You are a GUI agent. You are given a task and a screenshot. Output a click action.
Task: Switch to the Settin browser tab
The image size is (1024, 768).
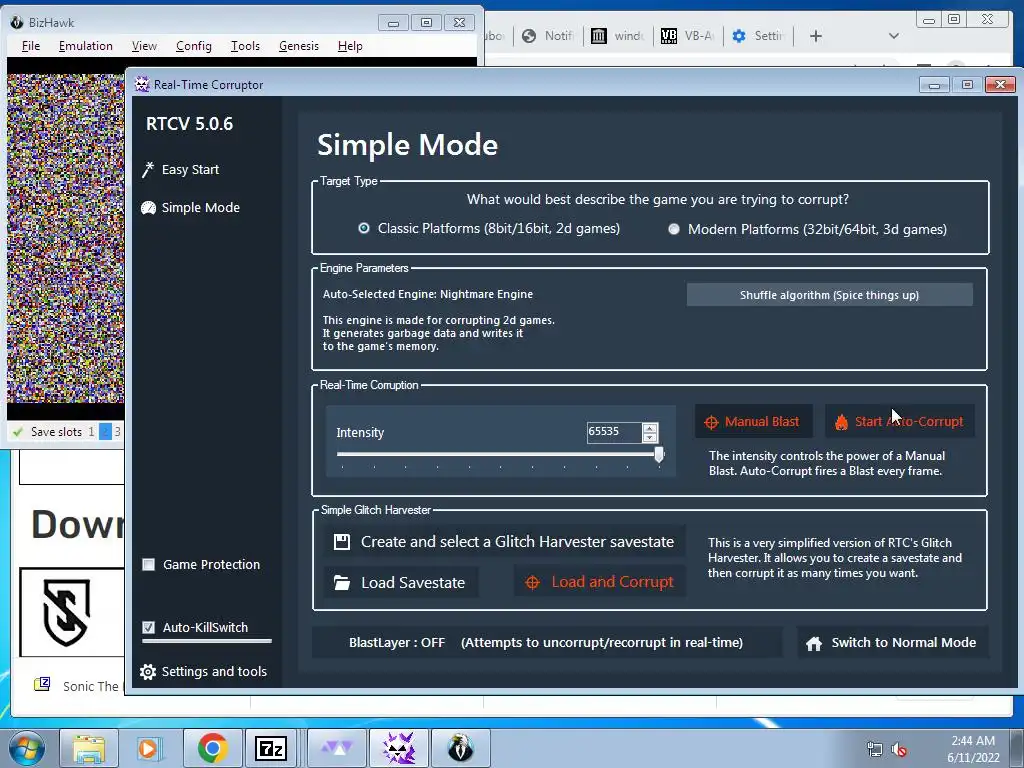click(758, 36)
